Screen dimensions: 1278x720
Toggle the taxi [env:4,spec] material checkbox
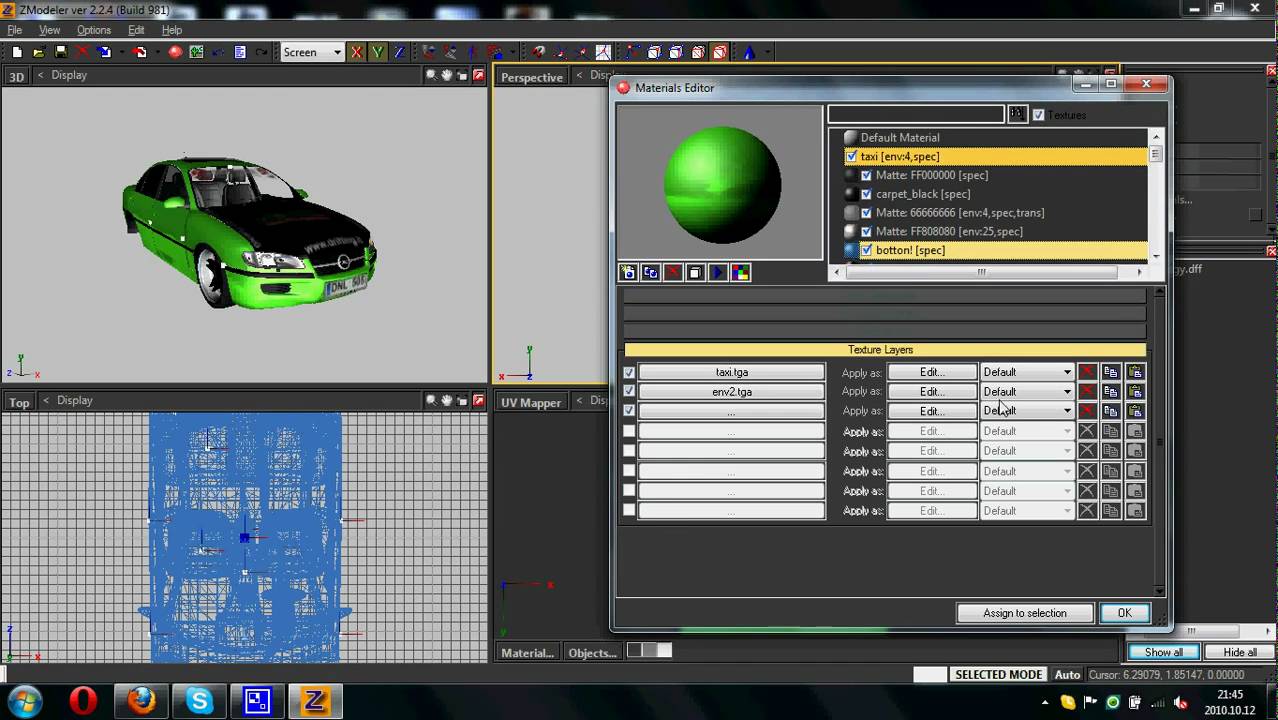(851, 156)
